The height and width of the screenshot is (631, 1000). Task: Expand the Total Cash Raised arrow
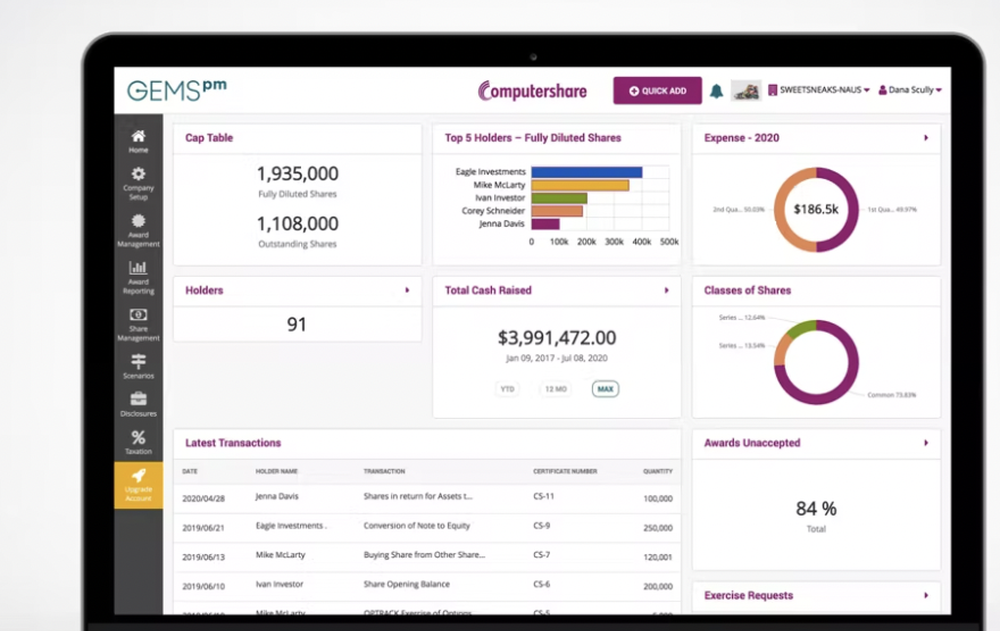click(666, 290)
